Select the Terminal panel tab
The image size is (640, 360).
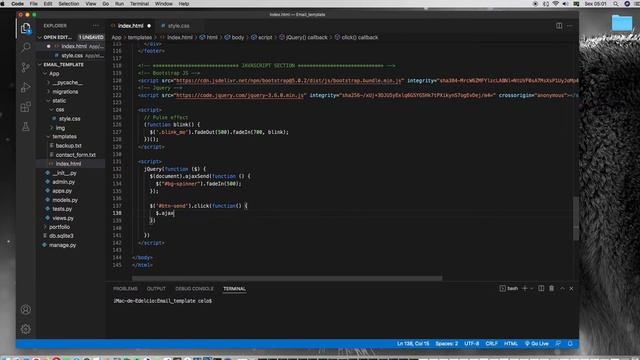234,289
